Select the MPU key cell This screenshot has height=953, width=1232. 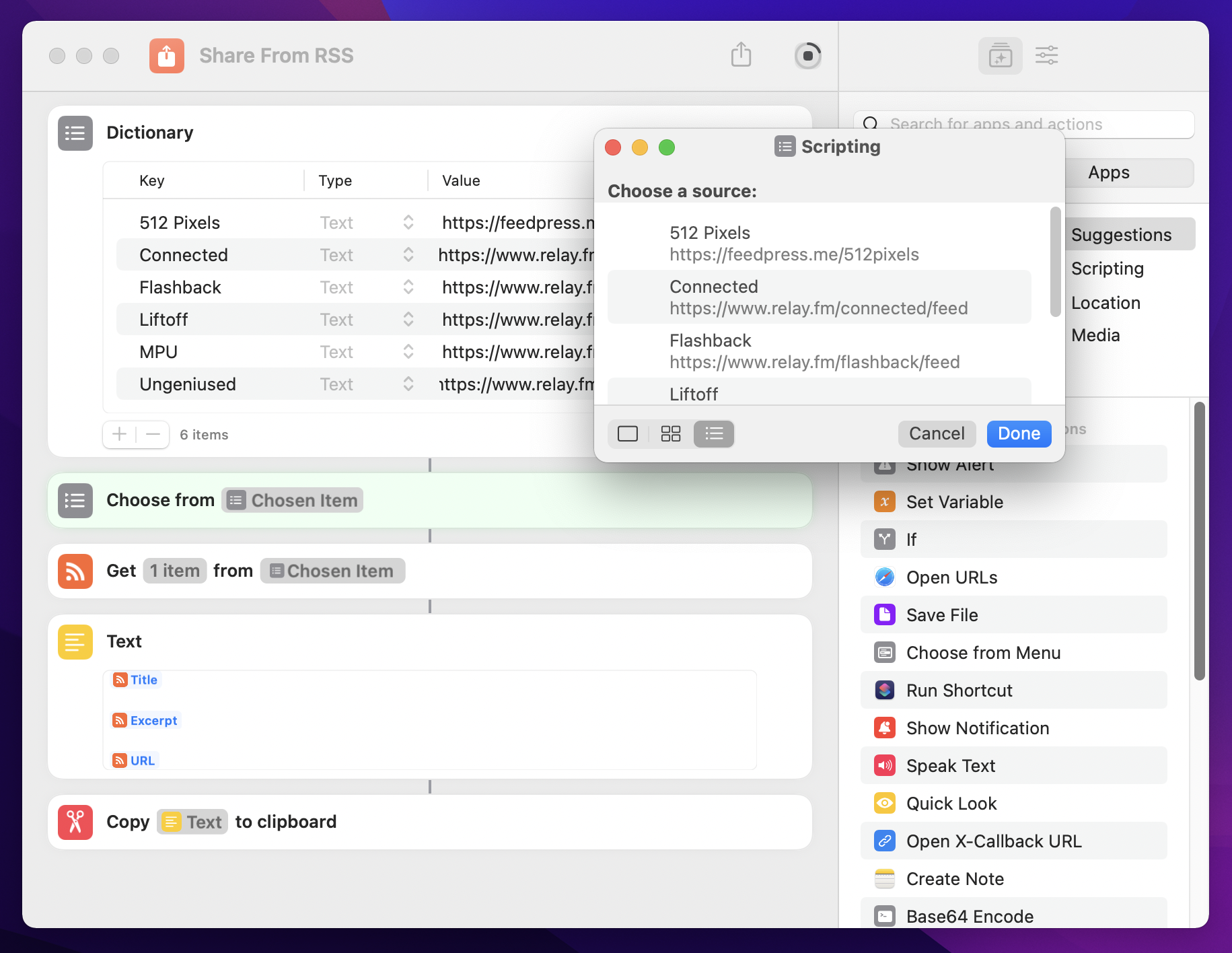(x=159, y=352)
